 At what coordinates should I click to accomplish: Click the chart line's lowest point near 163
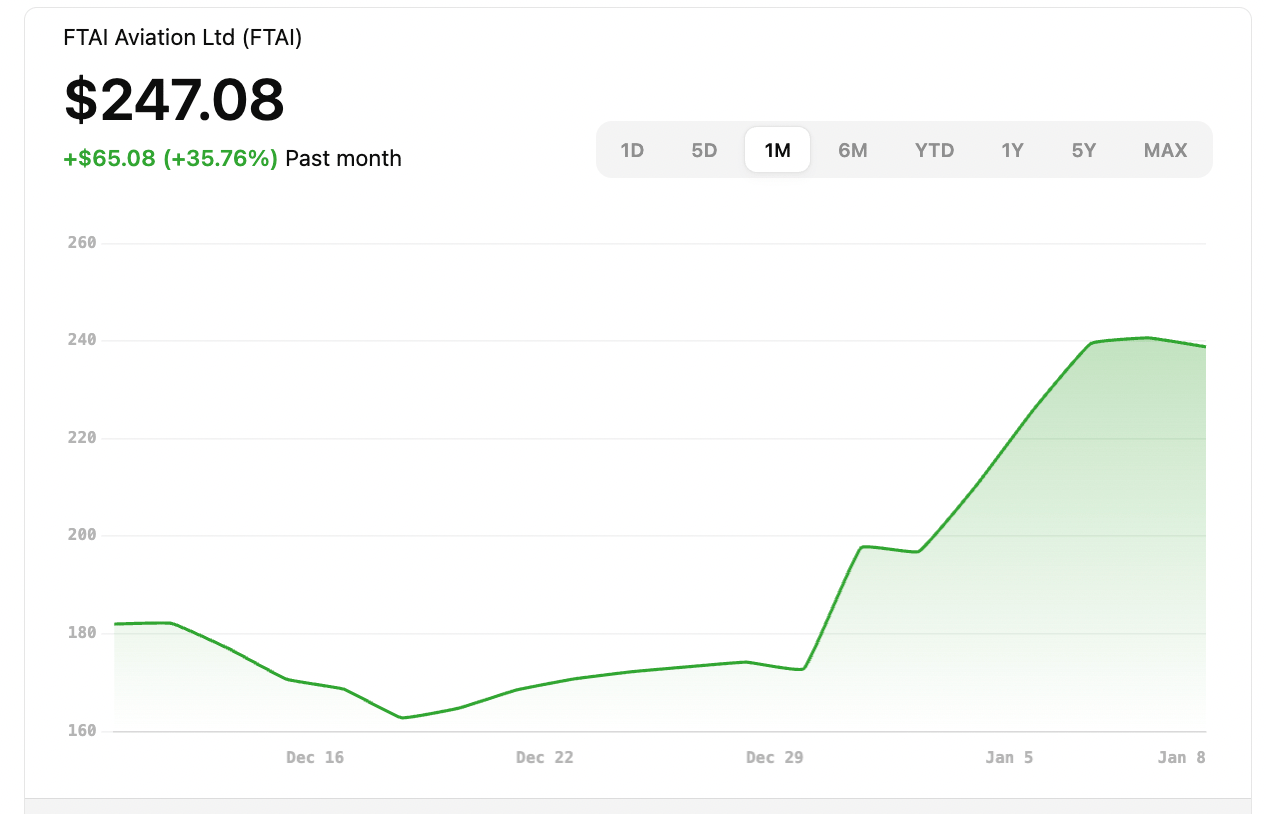(x=402, y=717)
